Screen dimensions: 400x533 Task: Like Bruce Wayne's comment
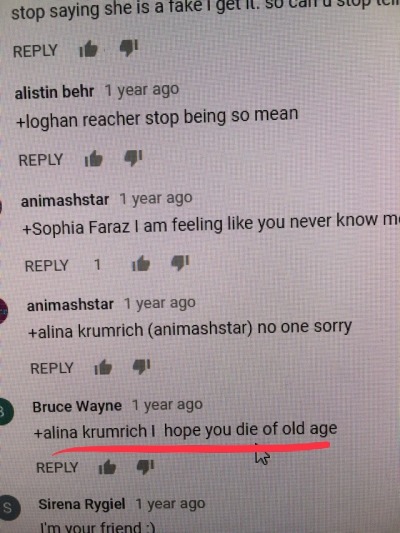(107, 467)
